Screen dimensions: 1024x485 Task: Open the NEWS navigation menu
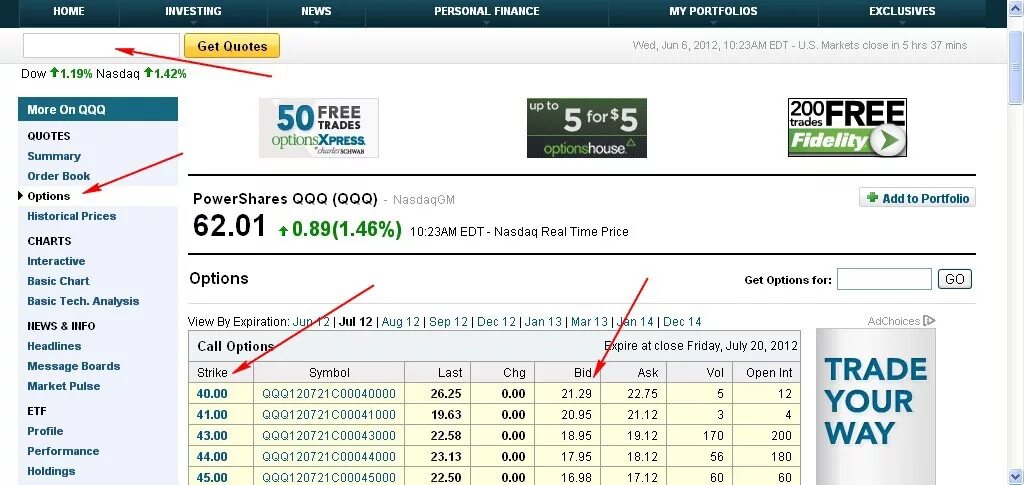(316, 11)
